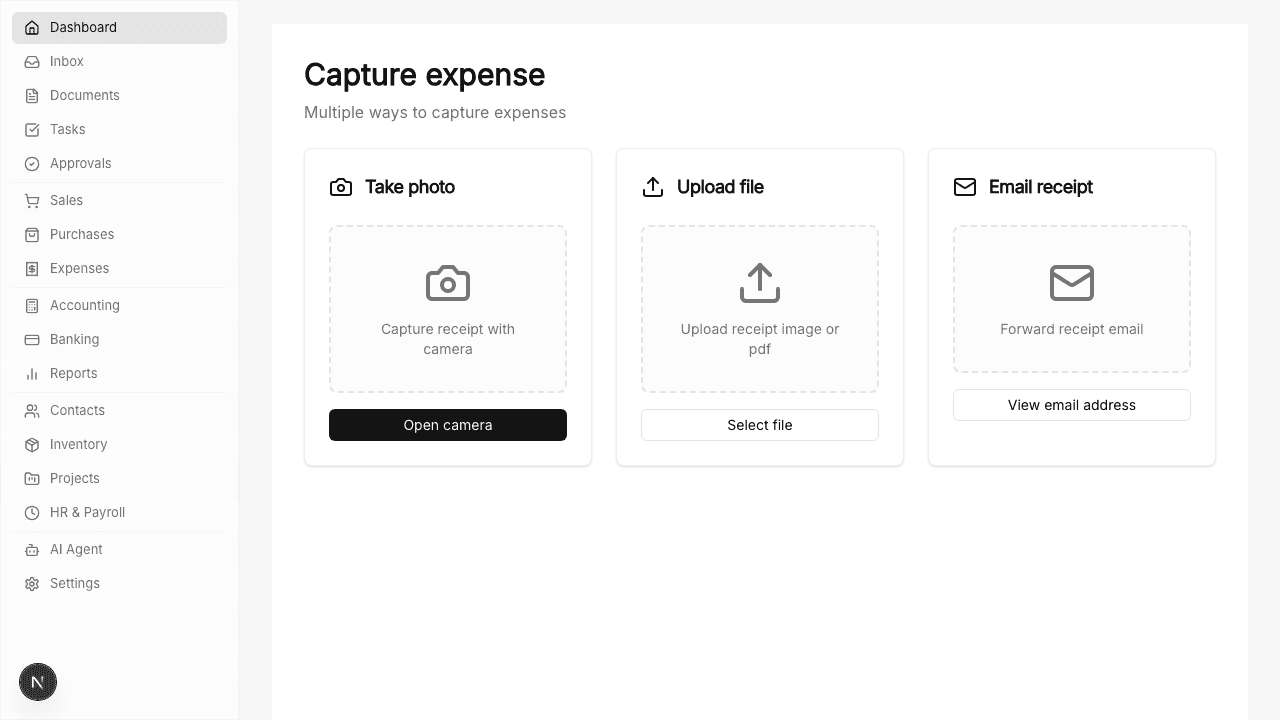The image size is (1280, 720).
Task: Click the AI Agent robot icon
Action: coord(32,550)
